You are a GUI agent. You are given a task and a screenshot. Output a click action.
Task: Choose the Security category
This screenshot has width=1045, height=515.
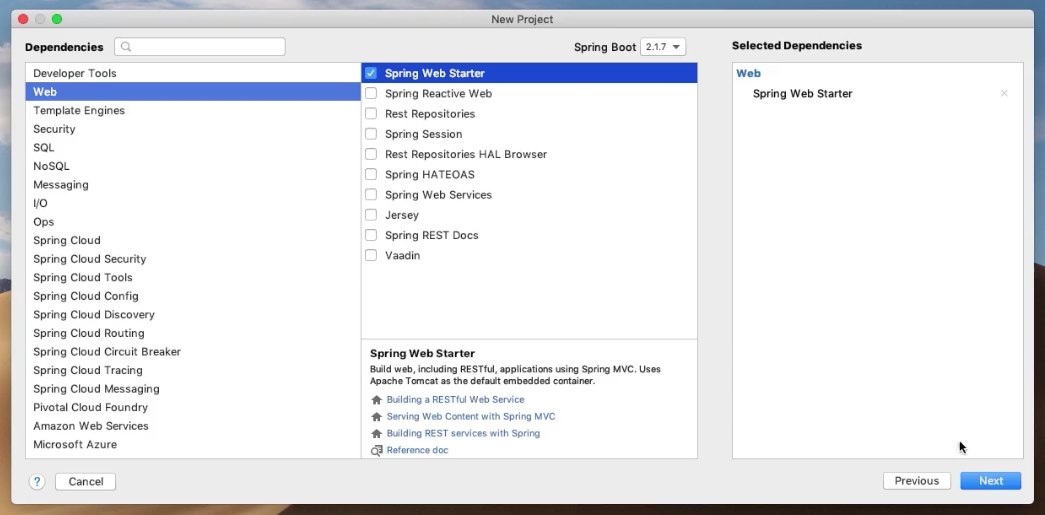[x=193, y=129]
